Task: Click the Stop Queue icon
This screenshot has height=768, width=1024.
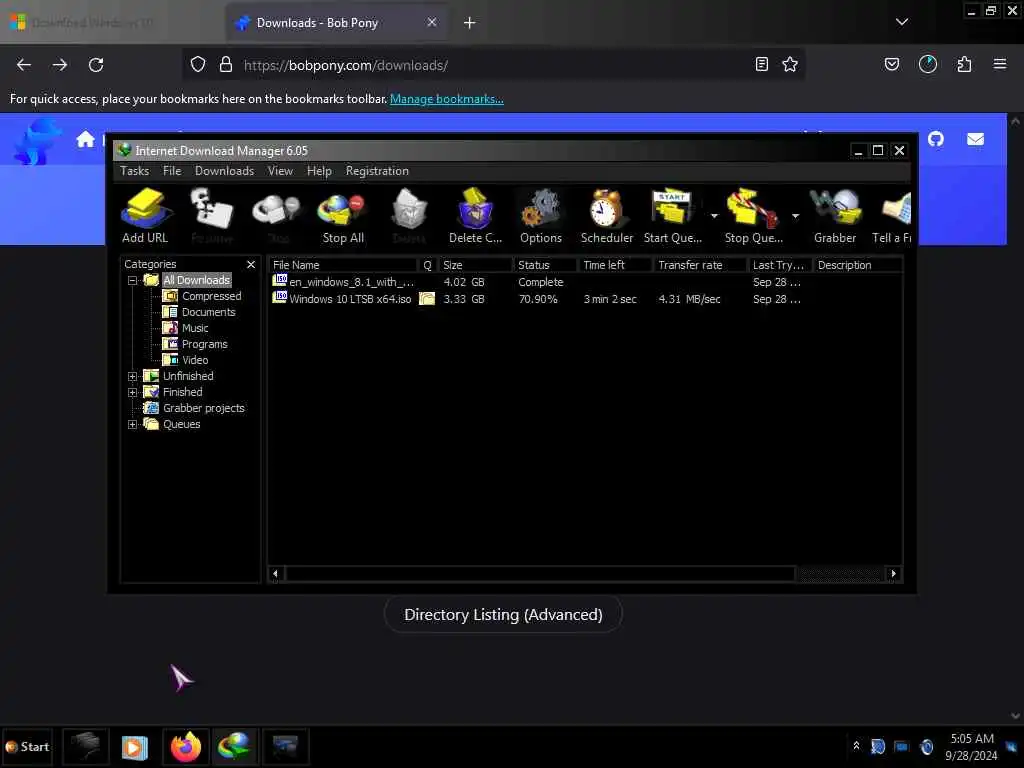Action: coord(753,216)
